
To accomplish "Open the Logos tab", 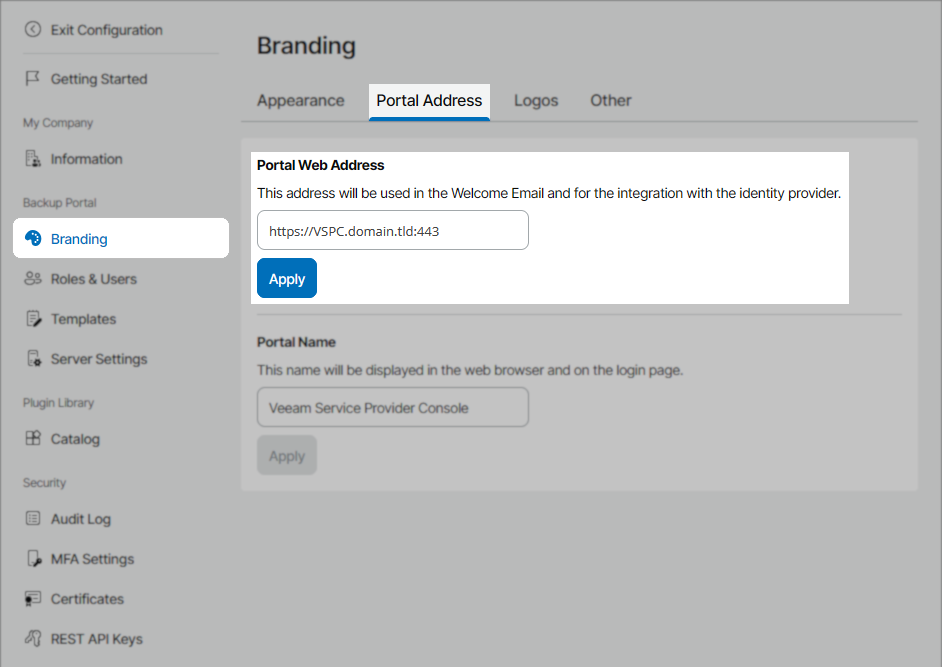I will point(536,100).
